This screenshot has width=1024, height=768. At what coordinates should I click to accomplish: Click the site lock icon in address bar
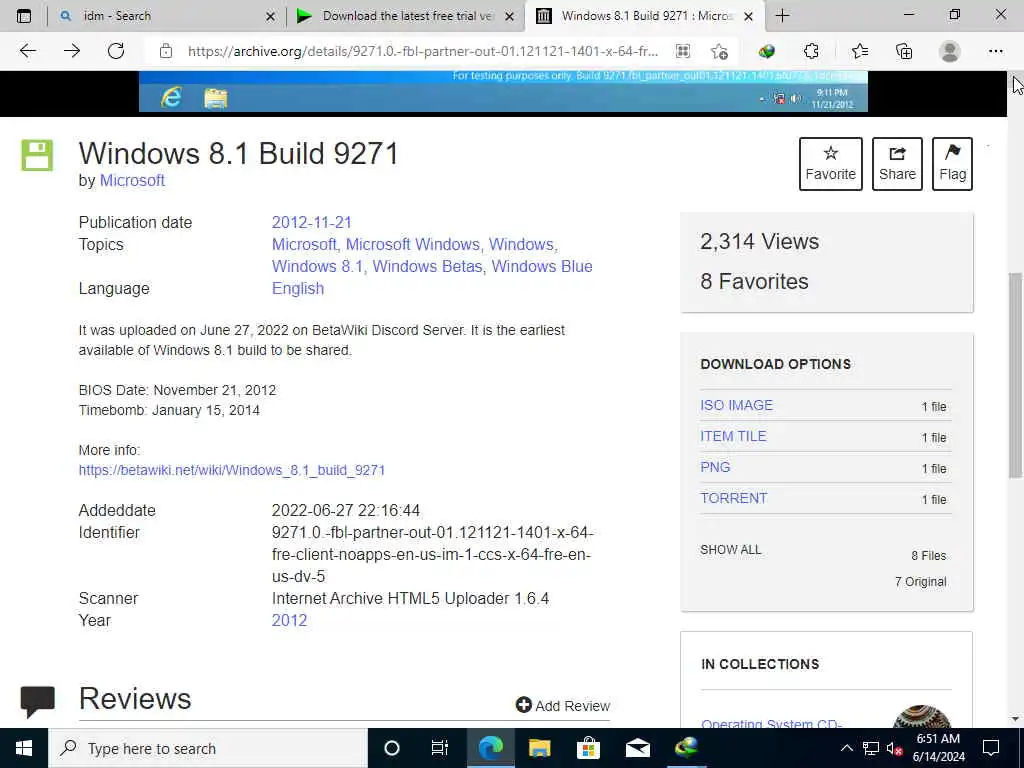pos(166,51)
